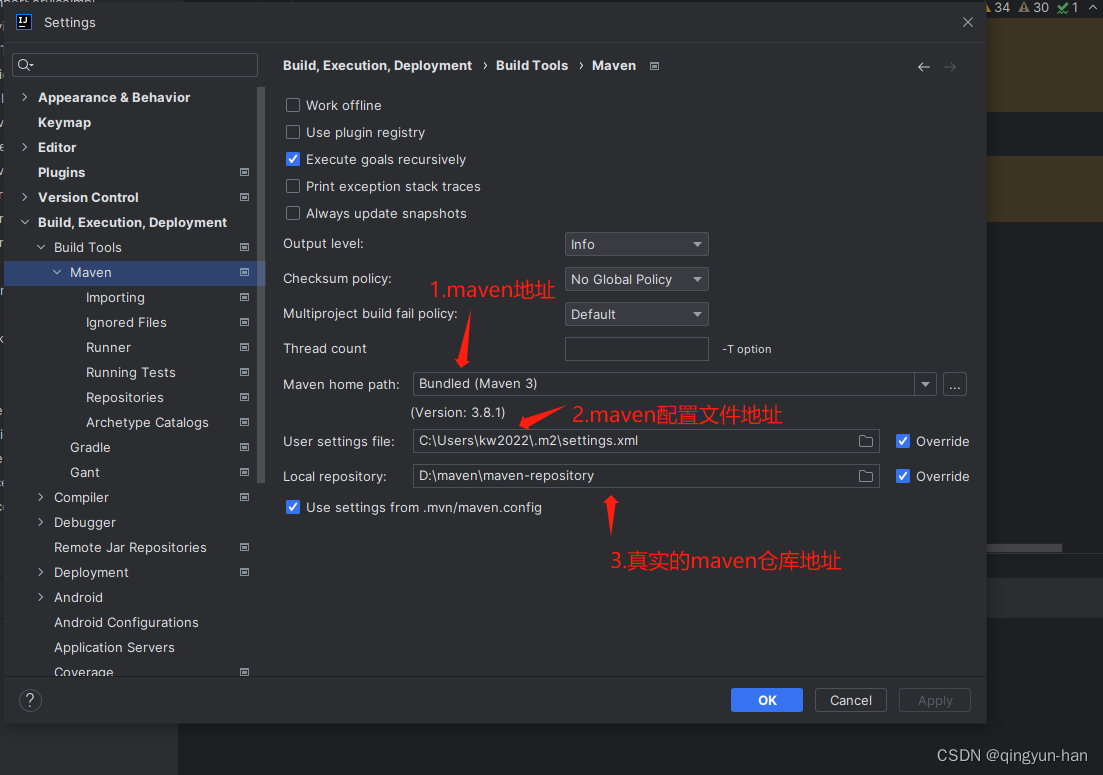Screen dimensions: 1103x775
Task: Click the Thread count input field
Action: tap(637, 349)
